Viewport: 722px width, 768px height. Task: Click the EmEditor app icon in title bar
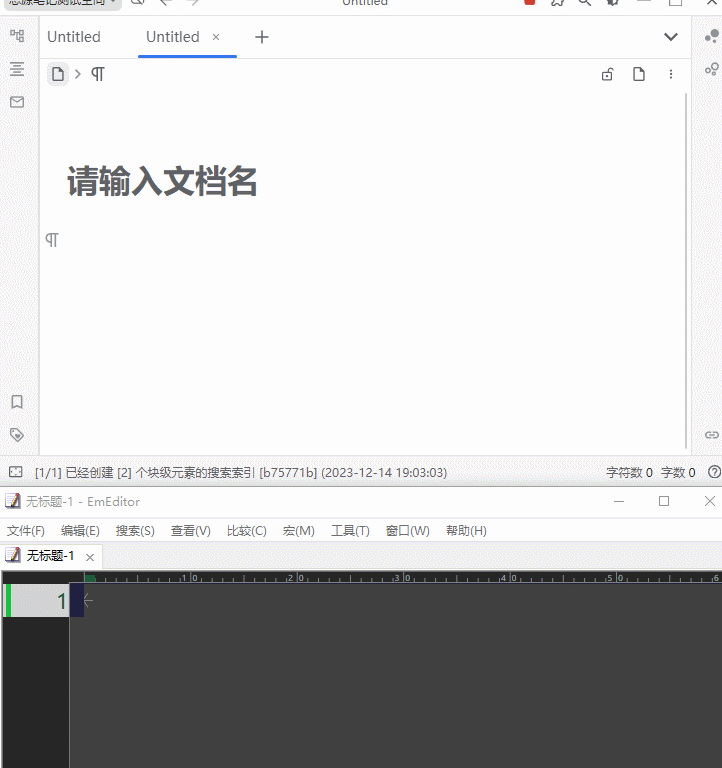pos(13,501)
